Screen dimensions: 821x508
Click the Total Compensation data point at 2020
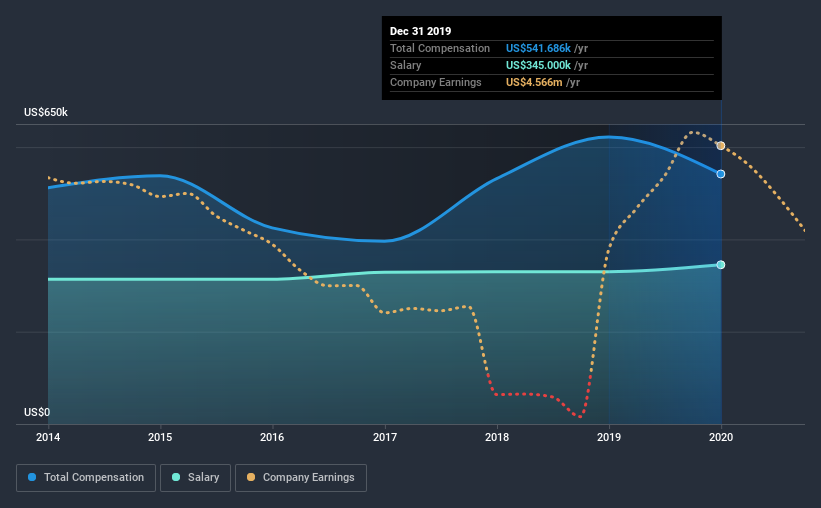tap(721, 174)
